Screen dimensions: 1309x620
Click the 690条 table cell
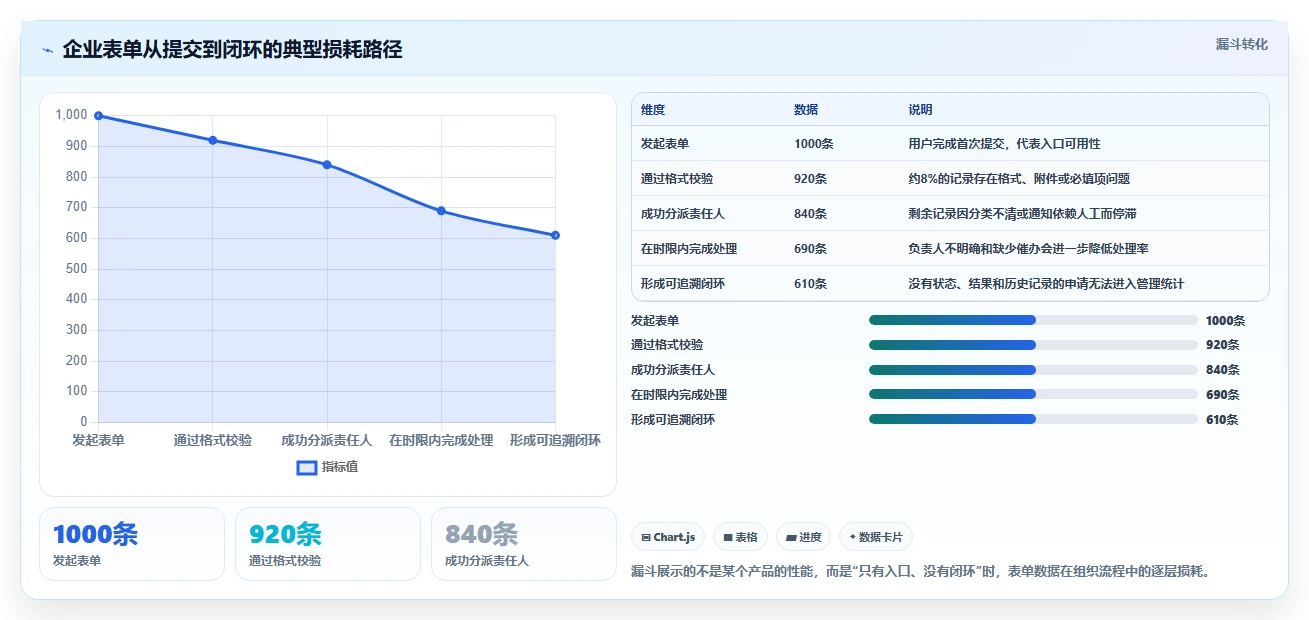point(810,249)
